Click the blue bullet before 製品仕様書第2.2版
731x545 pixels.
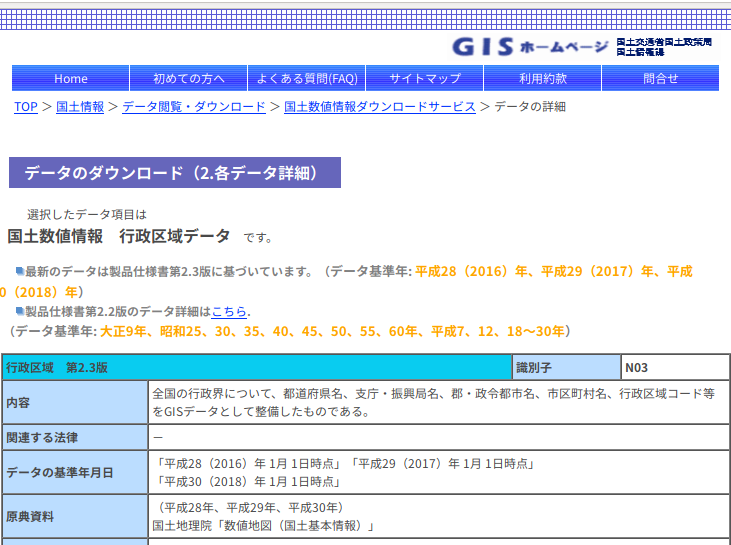[20, 311]
